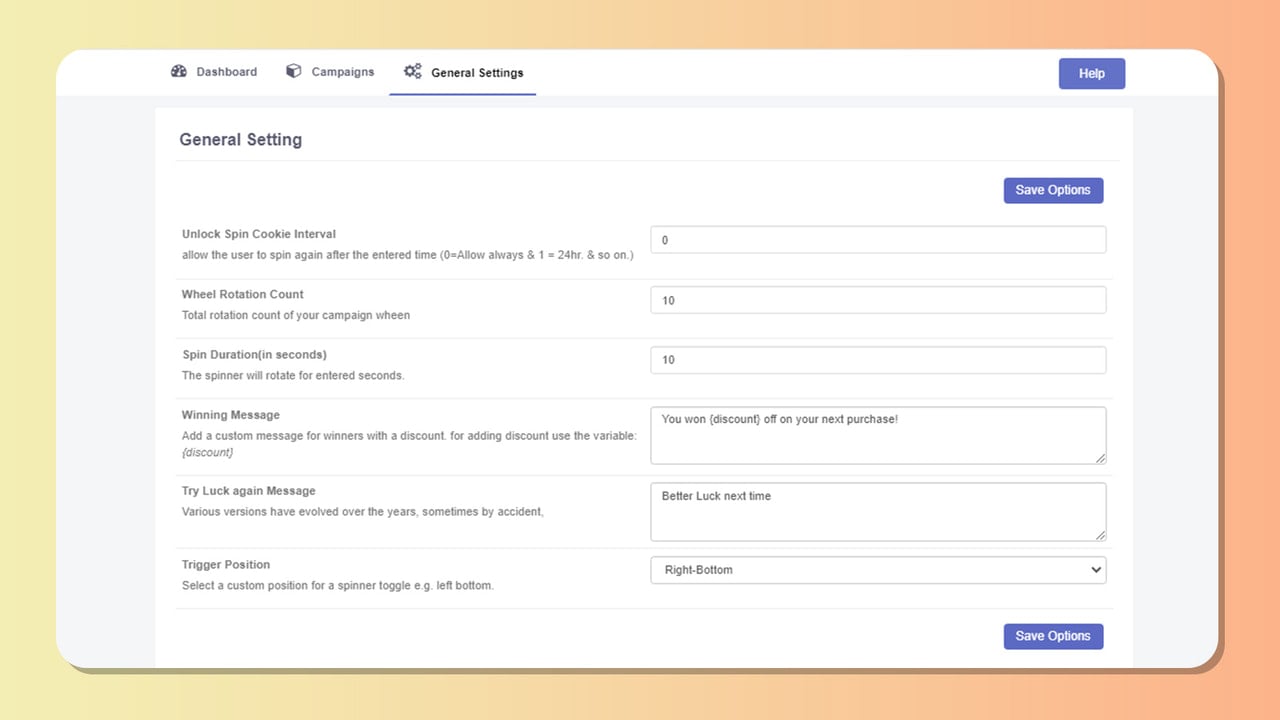Click the Campaigns cube icon
This screenshot has width=1280, height=720.
click(x=293, y=71)
